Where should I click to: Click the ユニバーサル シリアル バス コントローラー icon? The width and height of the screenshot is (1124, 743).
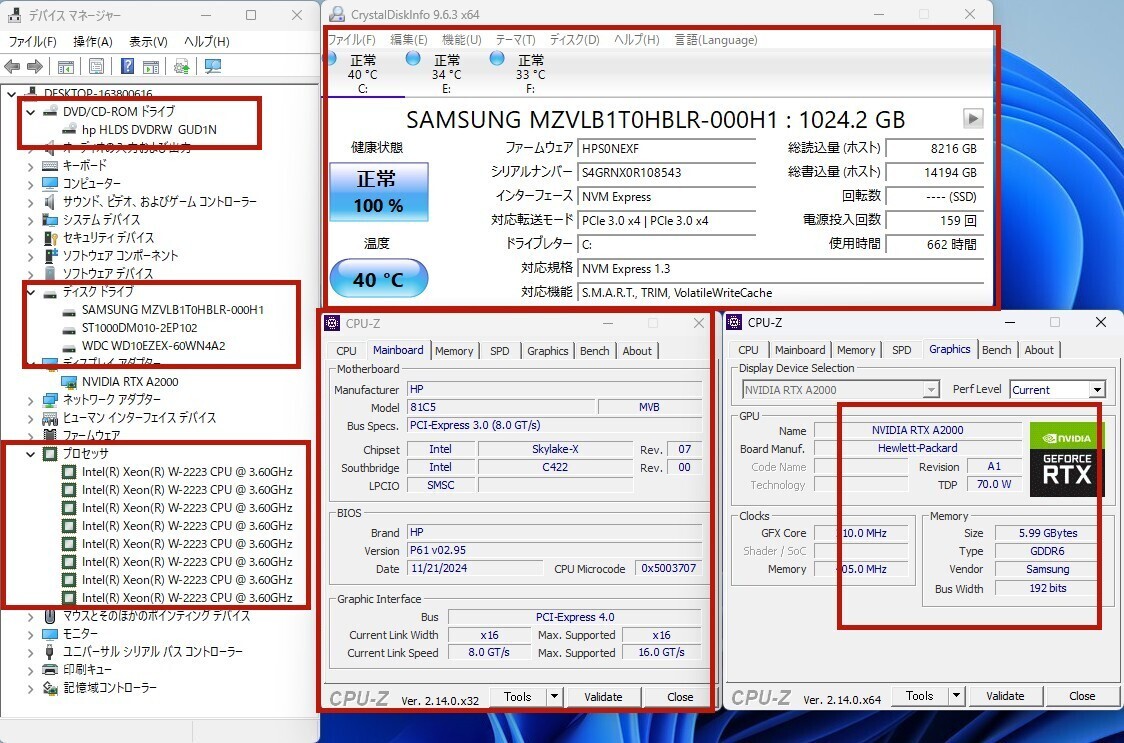tap(49, 652)
